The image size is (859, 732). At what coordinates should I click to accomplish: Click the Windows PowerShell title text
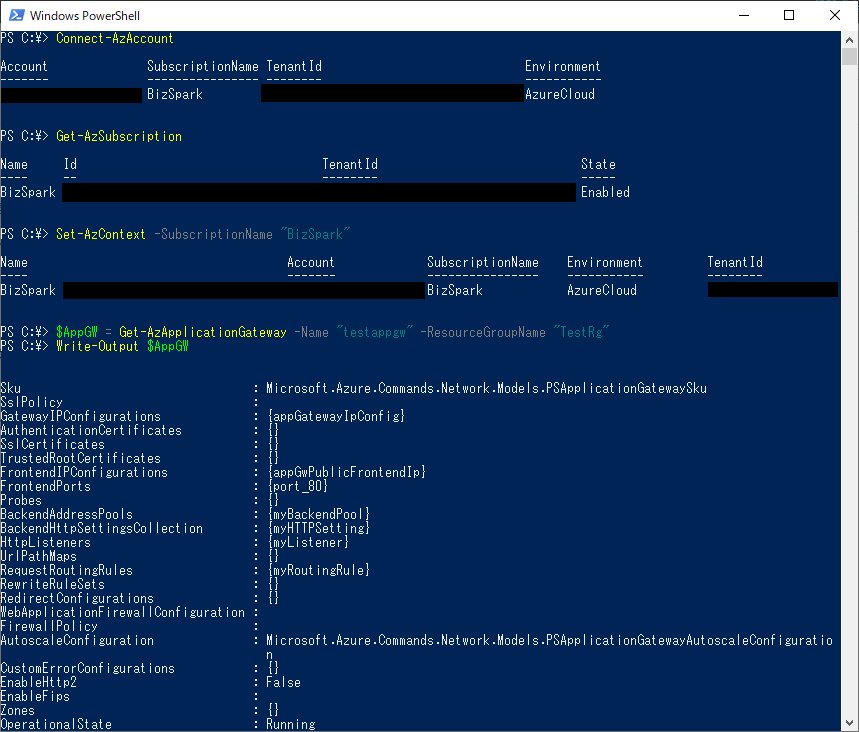pyautogui.click(x=85, y=15)
